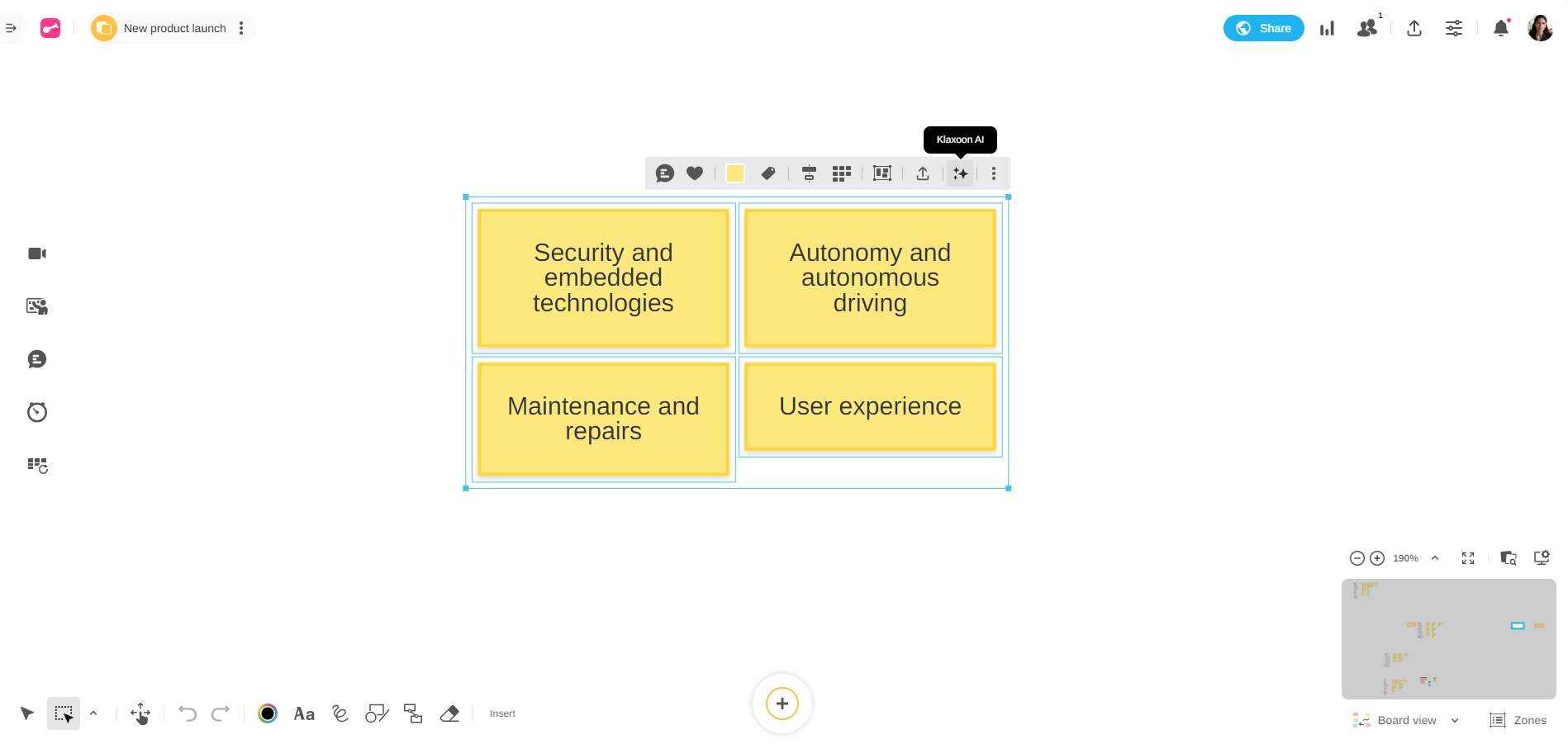Click the tag icon in toolbar
The width and height of the screenshot is (1568, 744).
768,173
